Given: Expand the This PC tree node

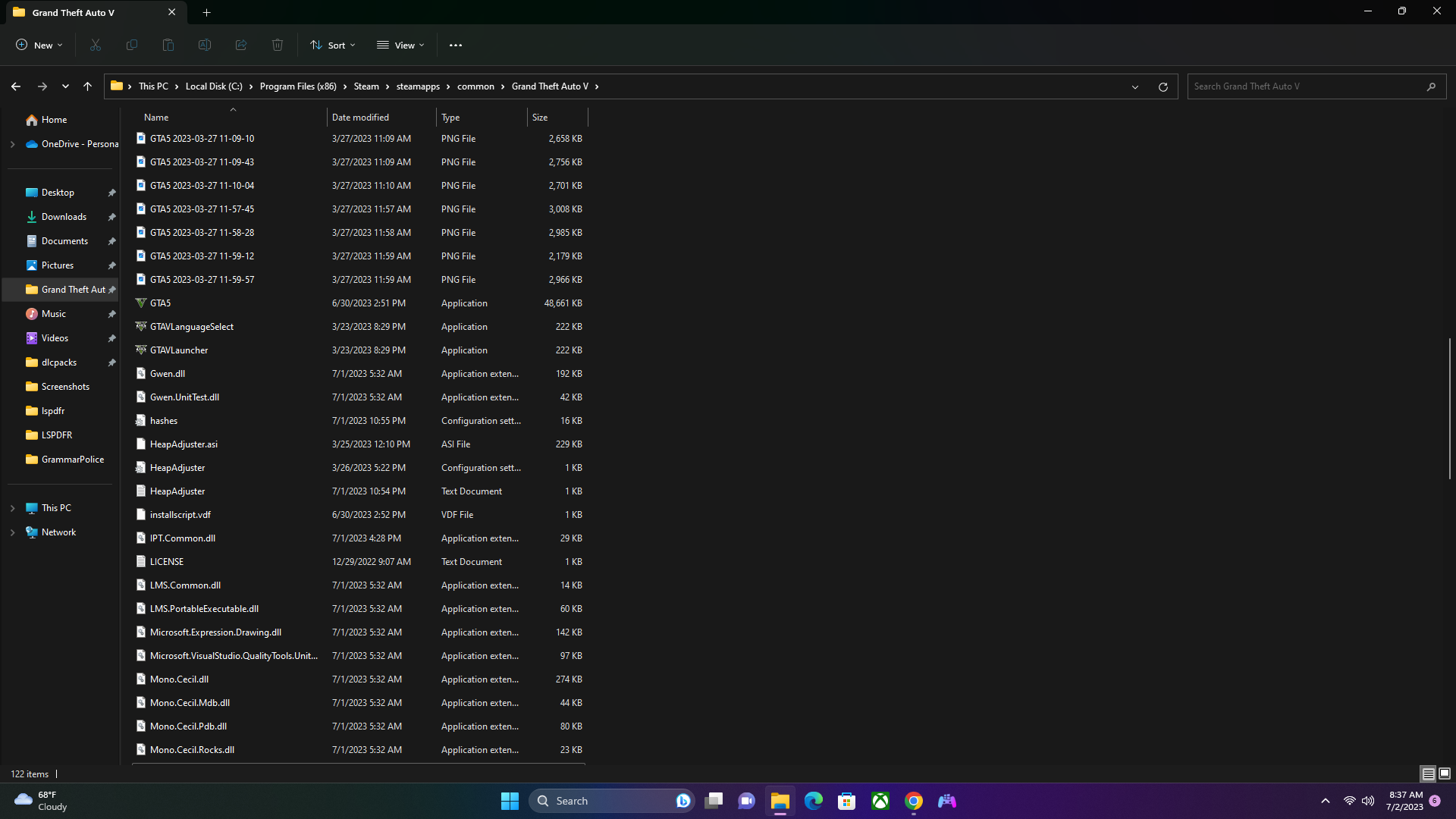Looking at the screenshot, I should coord(12,508).
